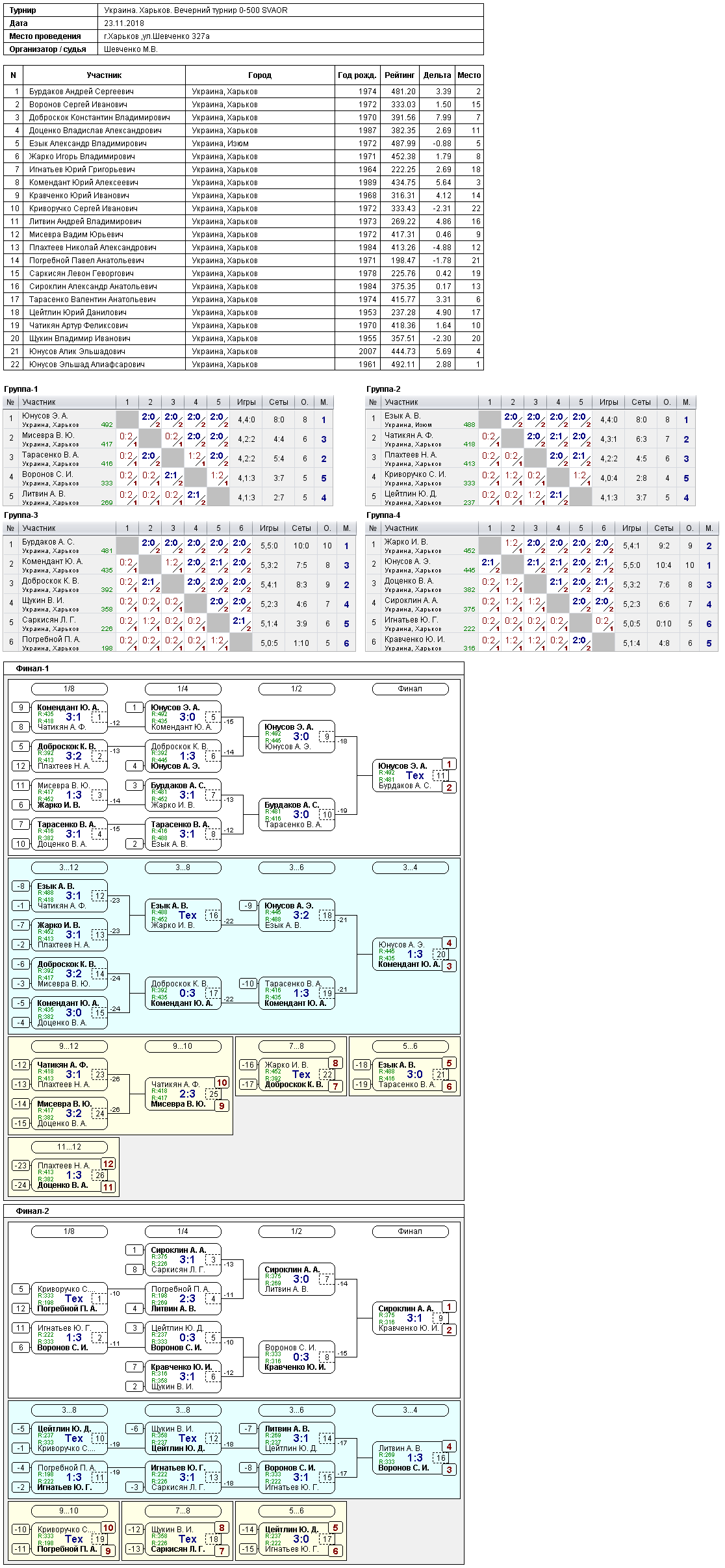Select participant row Бурдаков Андрей Сергеевич

point(244,92)
